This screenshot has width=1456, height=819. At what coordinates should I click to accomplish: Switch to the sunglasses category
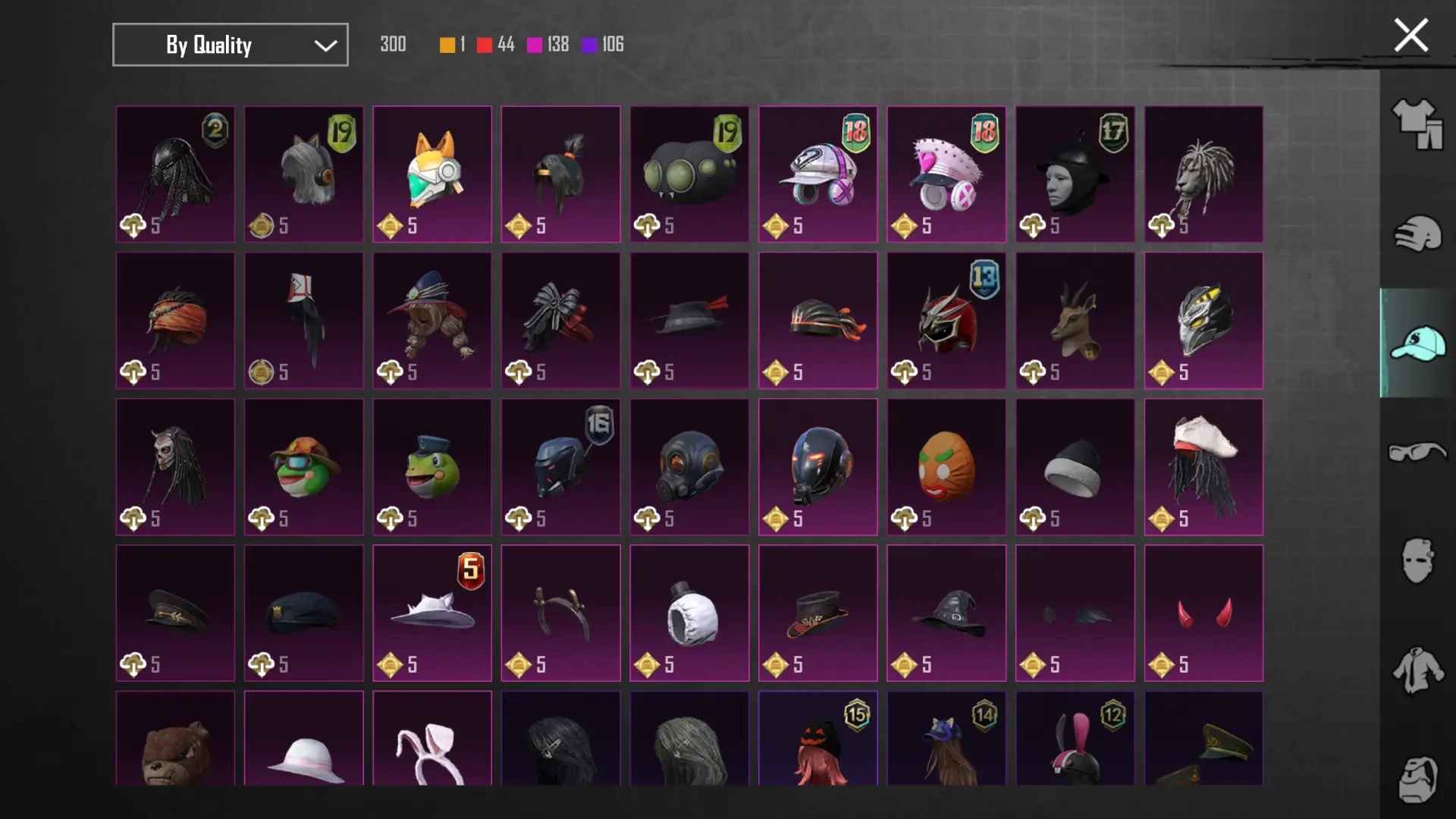pyautogui.click(x=1417, y=452)
